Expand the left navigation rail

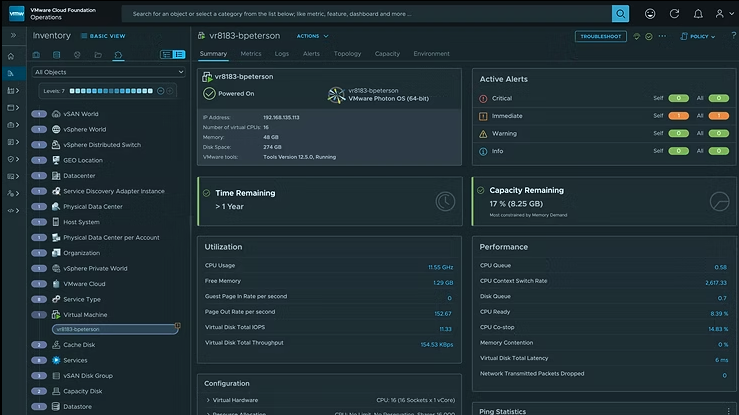pos(12,35)
